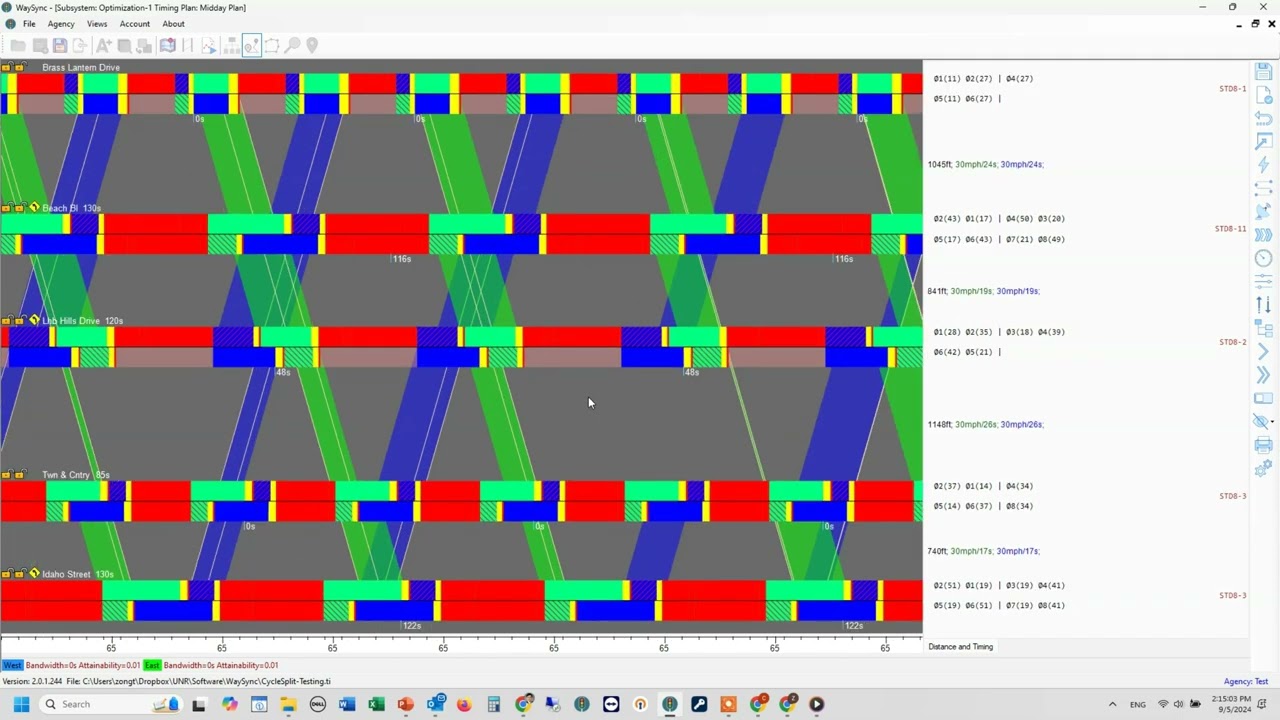Click the Lsb Hills Drive 120s label

coord(82,321)
